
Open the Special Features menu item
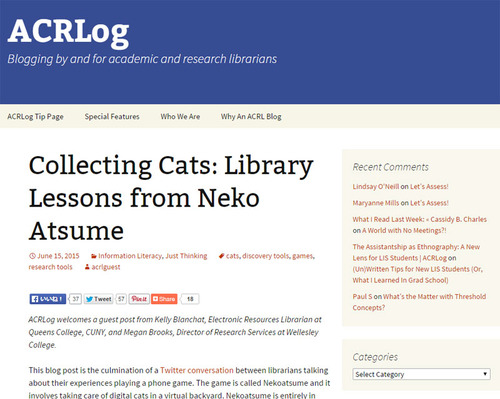coord(112,116)
